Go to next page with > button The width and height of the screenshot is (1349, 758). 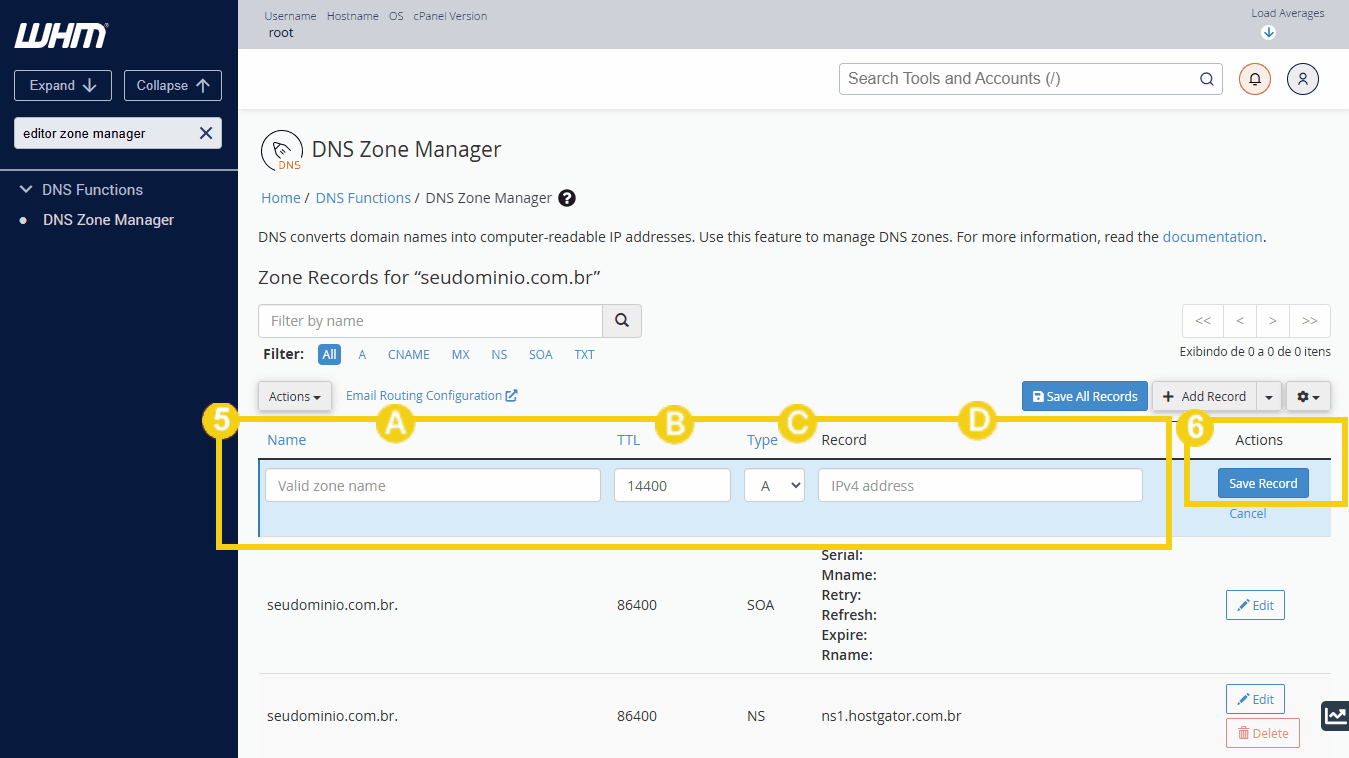point(1273,321)
